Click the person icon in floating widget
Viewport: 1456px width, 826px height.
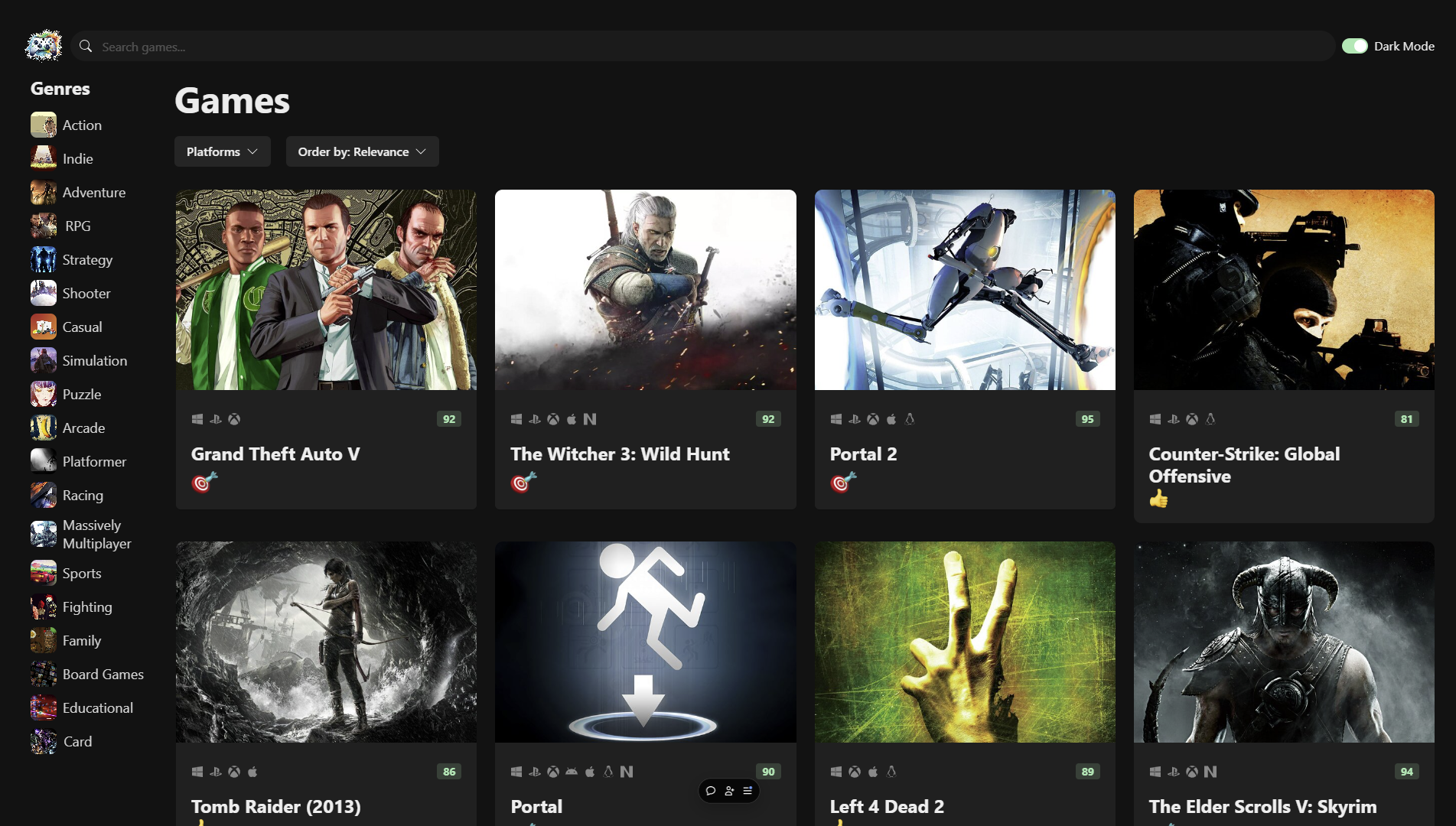click(729, 791)
